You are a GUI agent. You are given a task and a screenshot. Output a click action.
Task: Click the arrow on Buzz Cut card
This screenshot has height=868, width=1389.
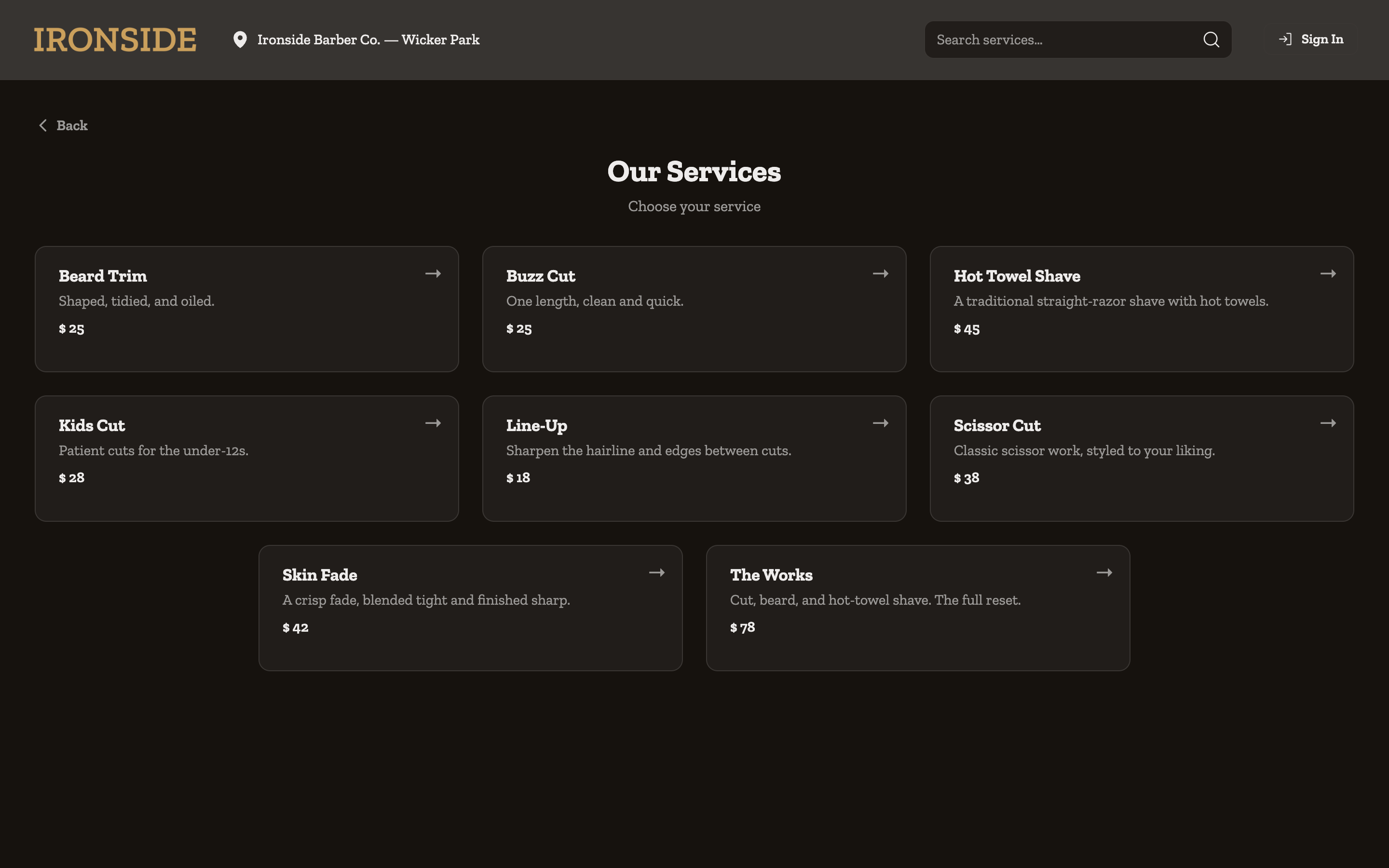pyautogui.click(x=881, y=274)
